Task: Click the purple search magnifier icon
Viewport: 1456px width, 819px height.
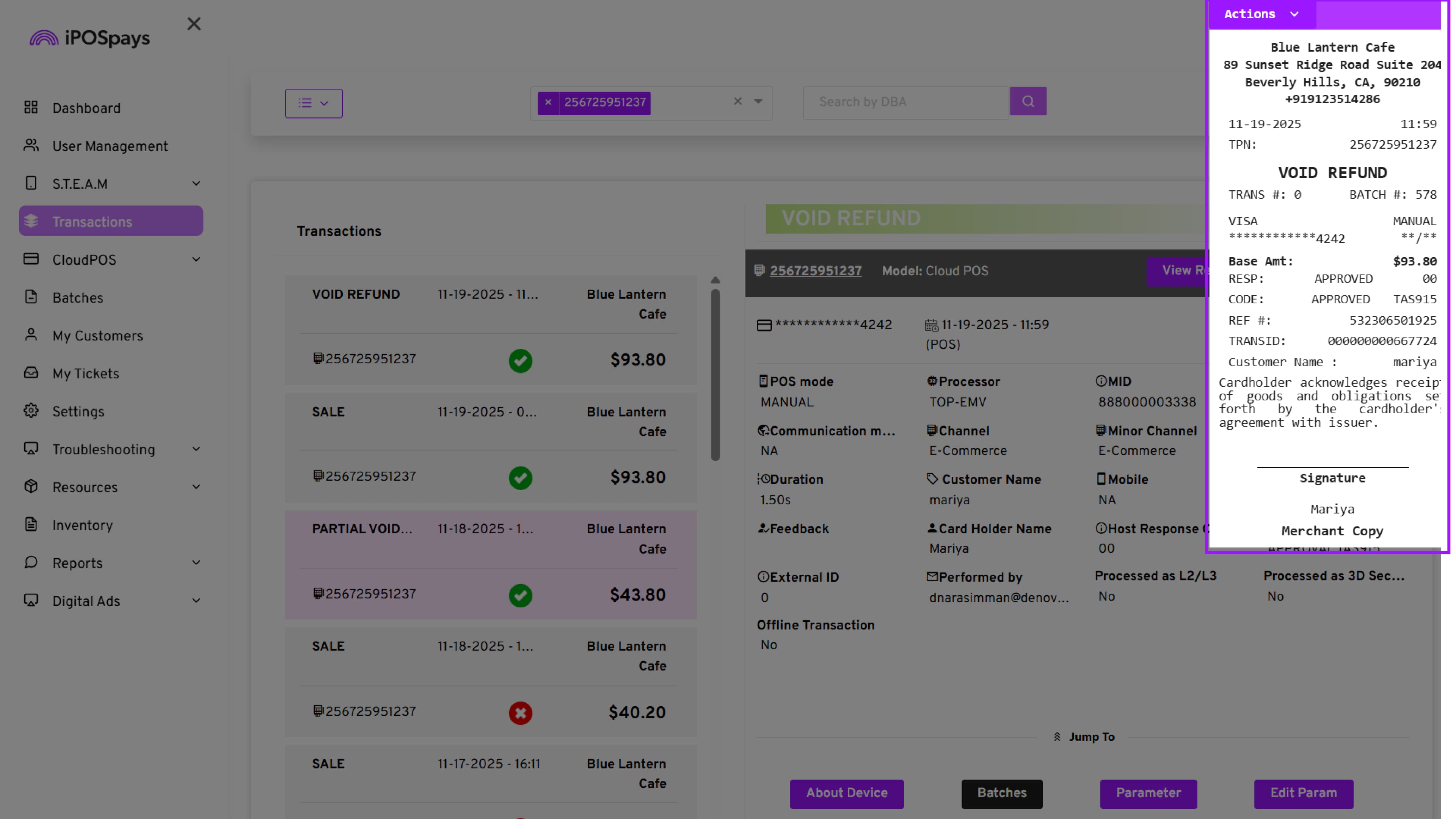Action: [x=1028, y=102]
